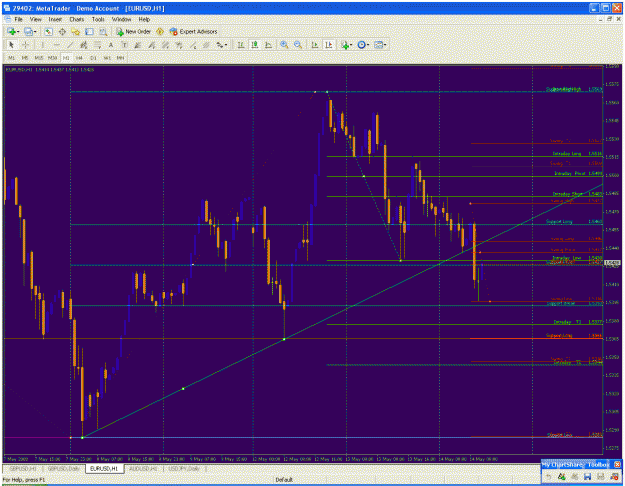The width and height of the screenshot is (625, 486).
Task: Switch to M15 timeframe
Action: coord(39,58)
